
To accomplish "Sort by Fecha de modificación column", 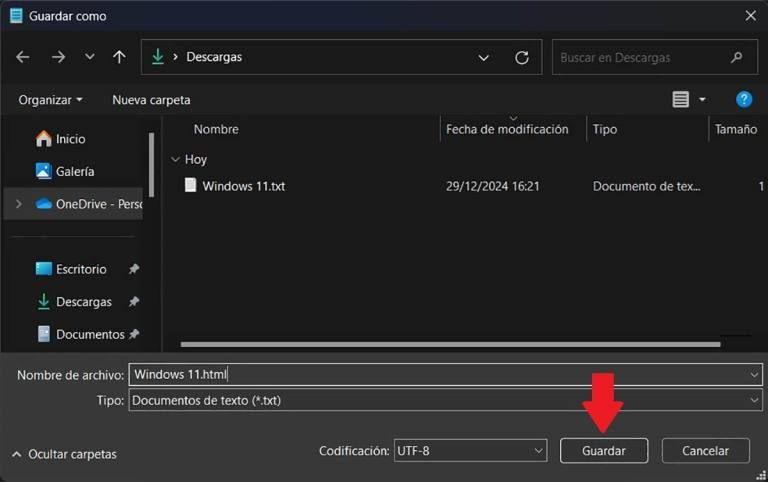I will coord(507,129).
